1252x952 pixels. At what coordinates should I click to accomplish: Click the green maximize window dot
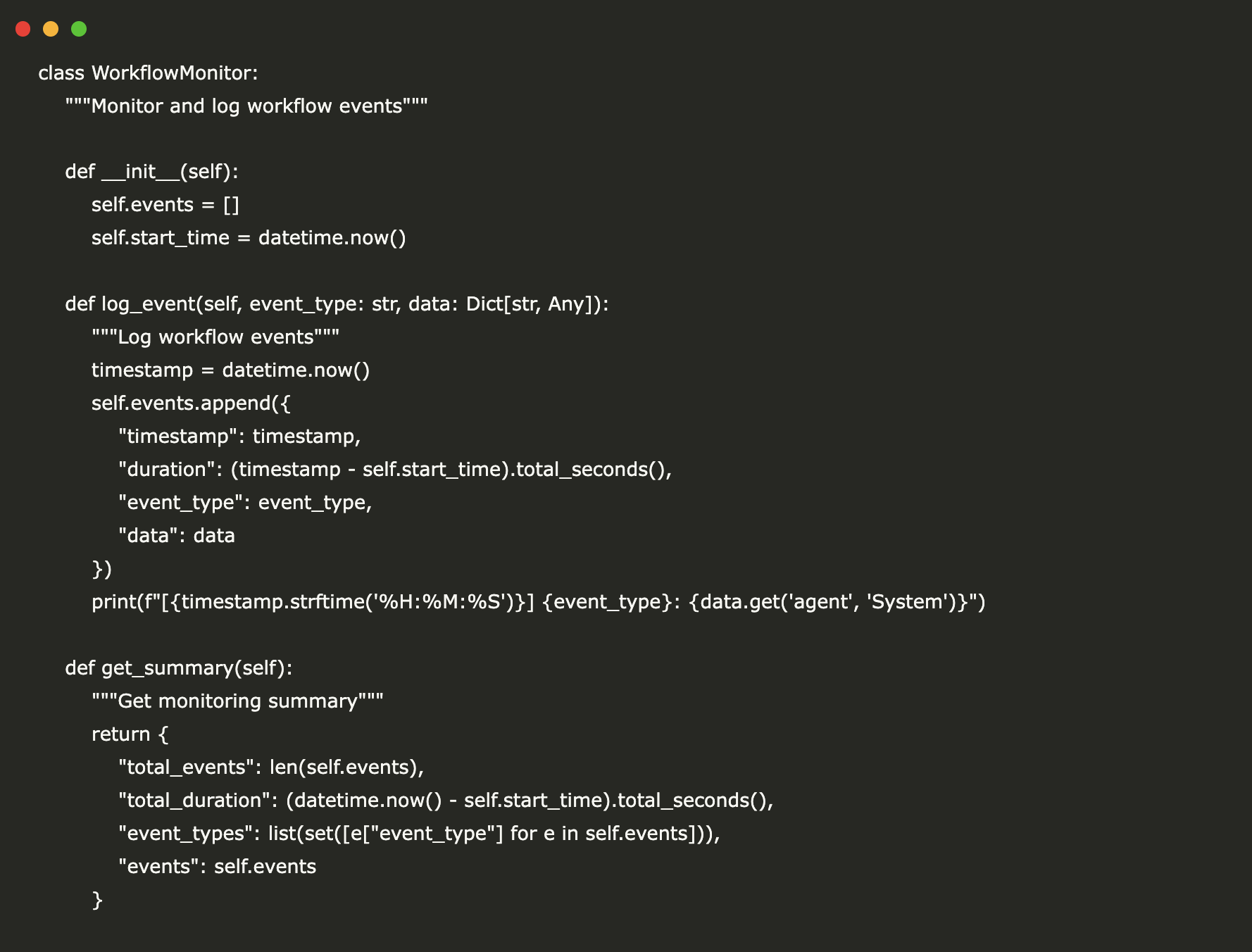[x=79, y=29]
